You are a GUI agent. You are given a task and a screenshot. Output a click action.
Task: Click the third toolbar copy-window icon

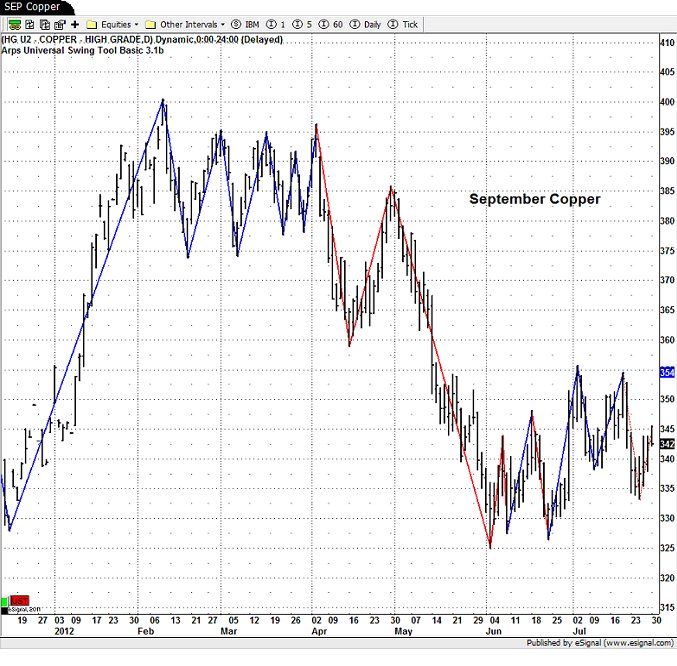coord(45,23)
